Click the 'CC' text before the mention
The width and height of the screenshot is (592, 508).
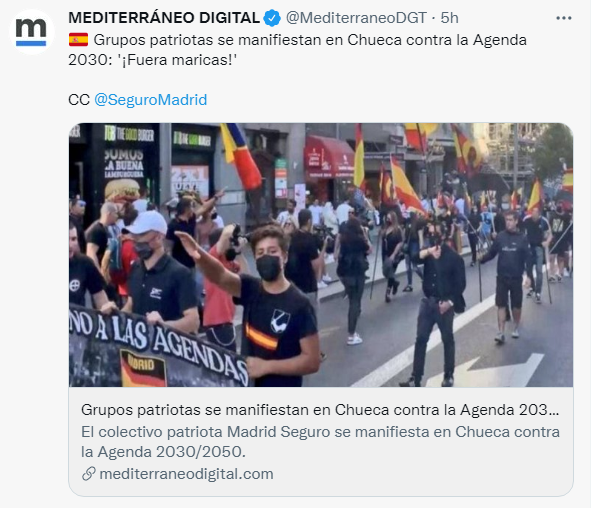[x=79, y=100]
